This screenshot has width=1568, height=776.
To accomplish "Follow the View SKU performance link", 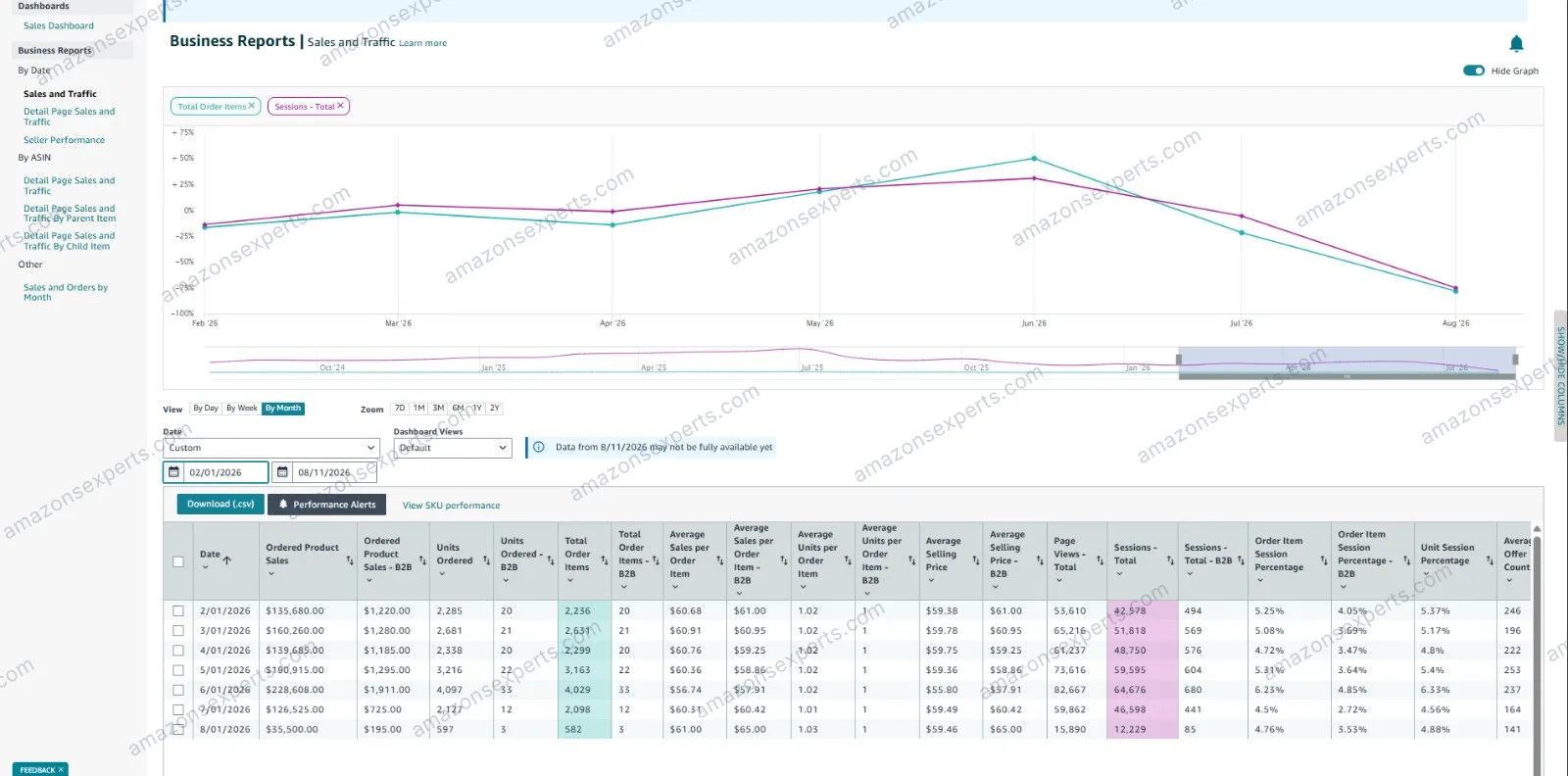I will [451, 506].
